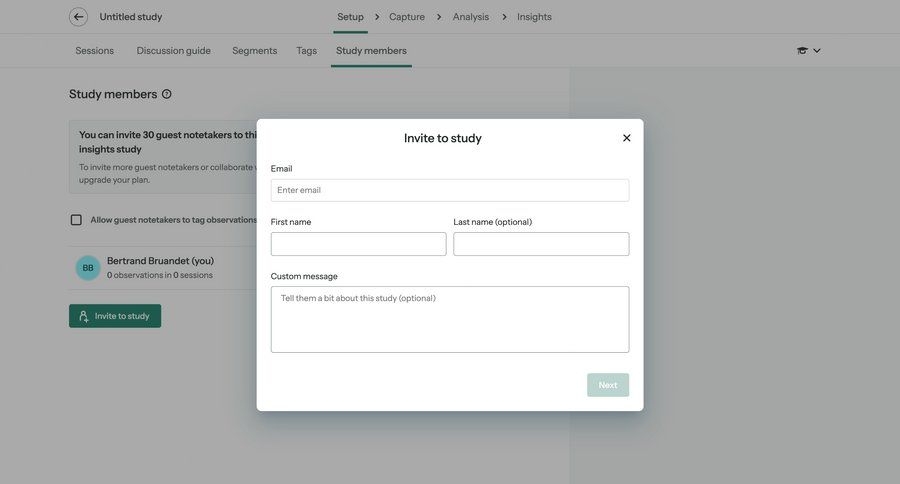
Task: Select the Tags tab
Action: point(306,51)
